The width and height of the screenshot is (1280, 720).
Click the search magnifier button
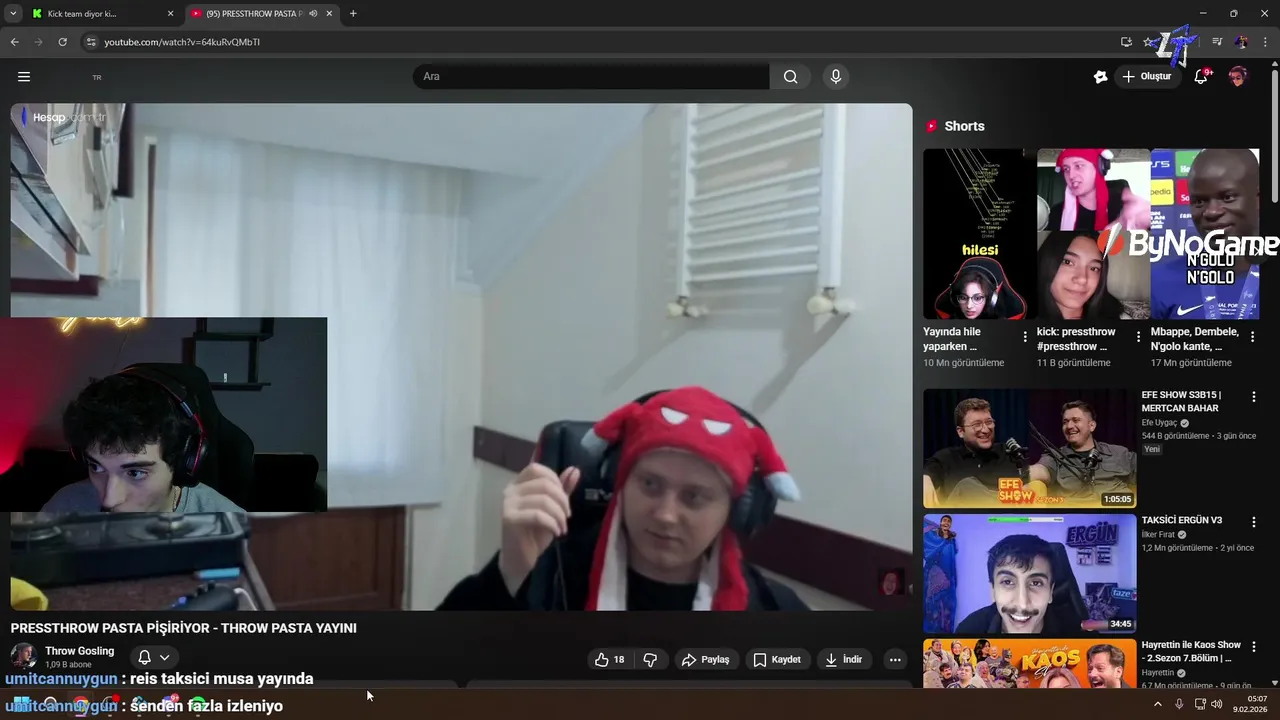point(790,77)
